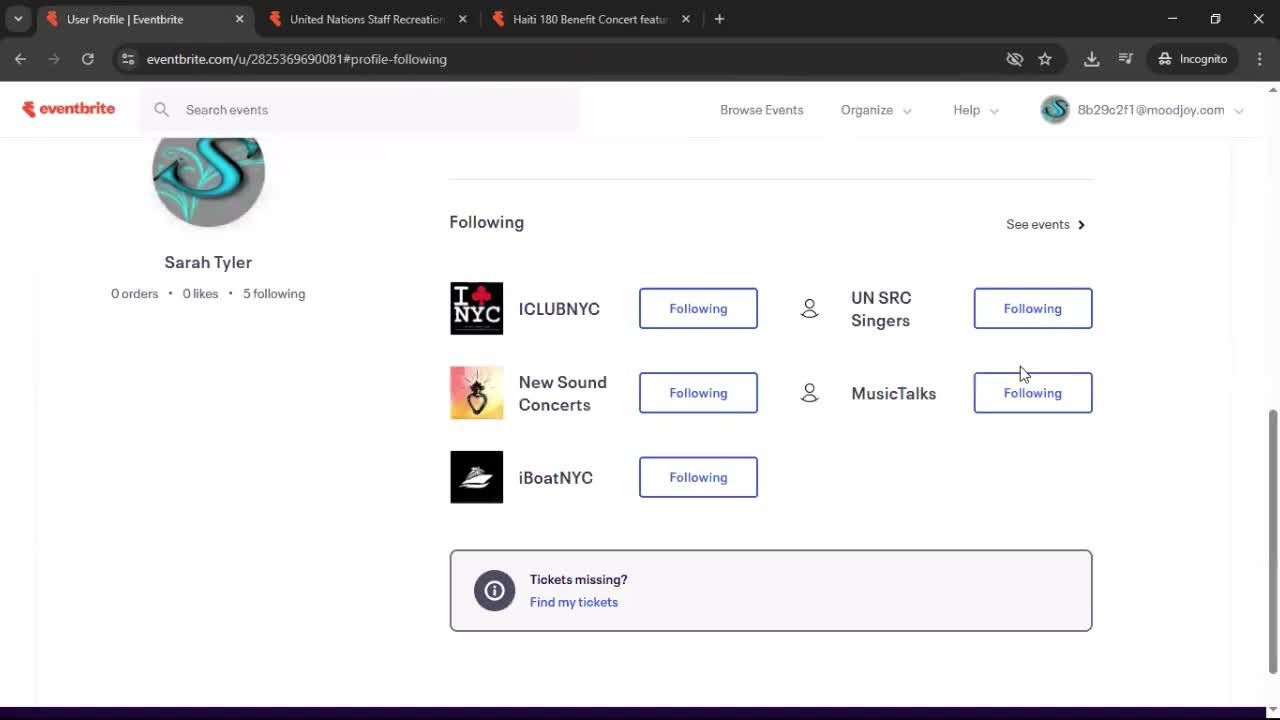Viewport: 1280px width, 720px height.
Task: Open the media control icon in toolbar
Action: point(1126,59)
